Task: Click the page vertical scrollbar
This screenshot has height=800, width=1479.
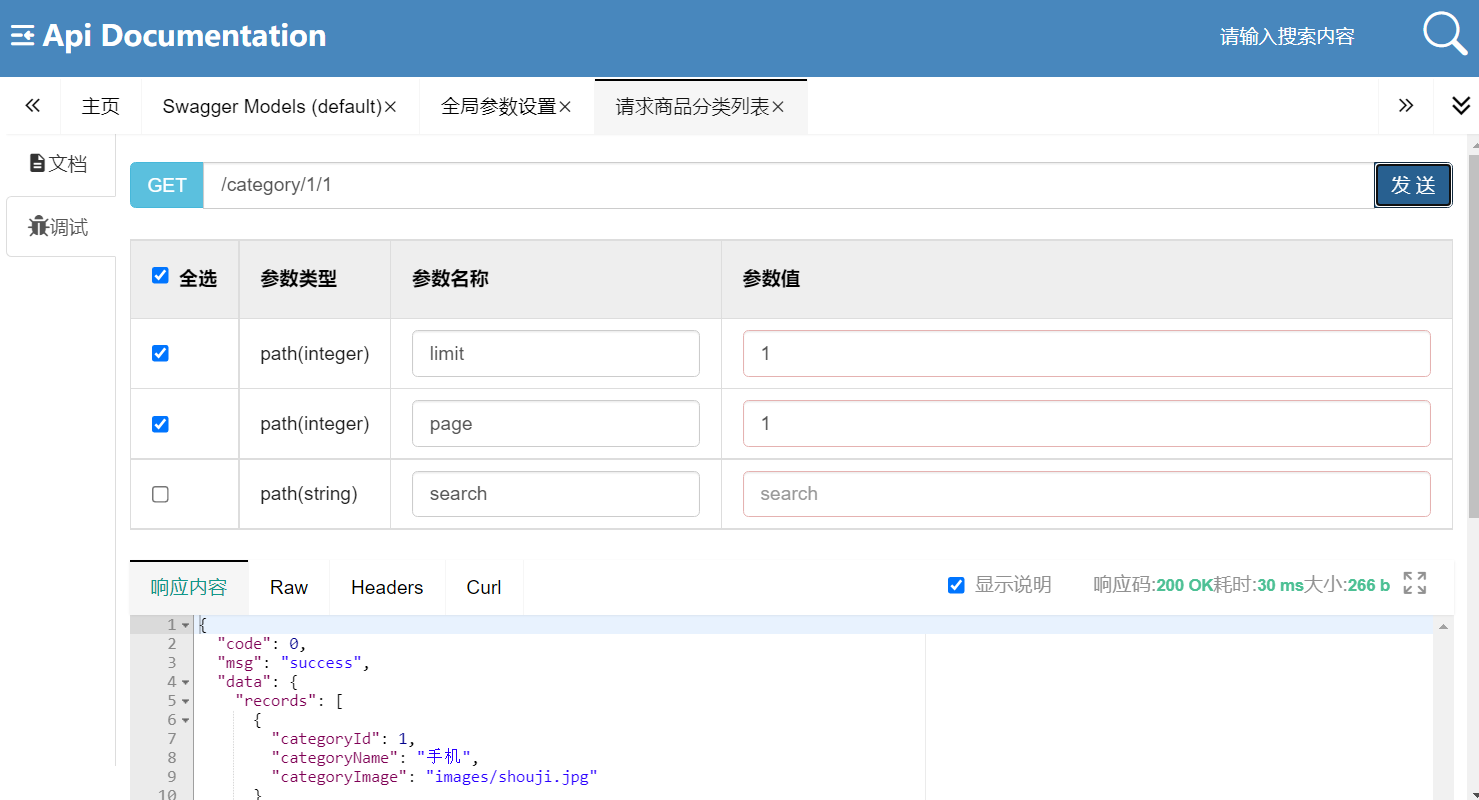Action: 1473,335
